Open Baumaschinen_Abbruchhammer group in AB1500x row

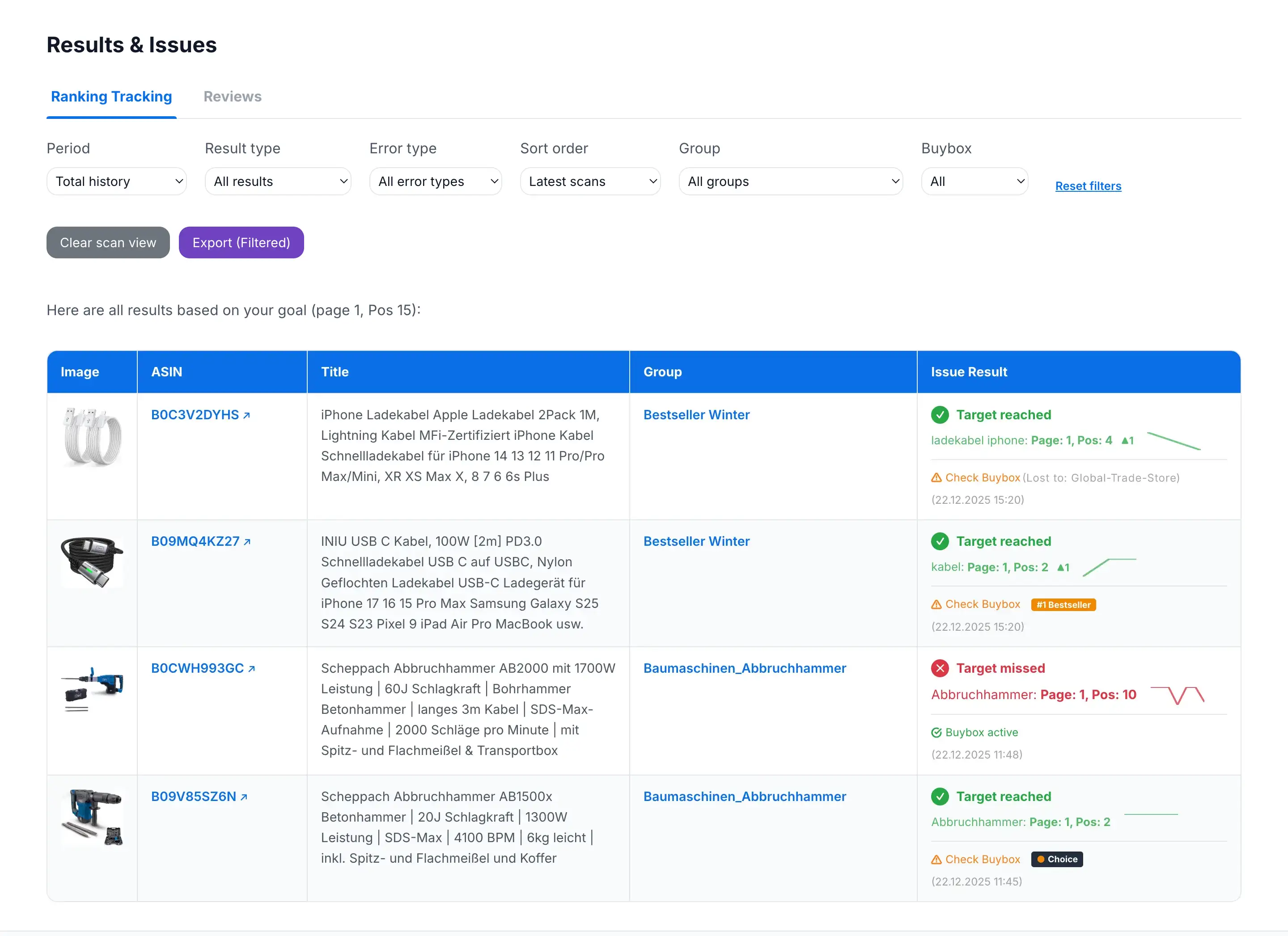(745, 797)
